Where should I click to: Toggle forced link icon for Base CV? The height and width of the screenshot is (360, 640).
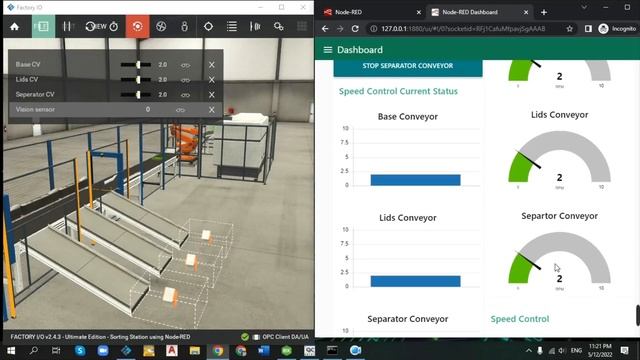click(185, 65)
